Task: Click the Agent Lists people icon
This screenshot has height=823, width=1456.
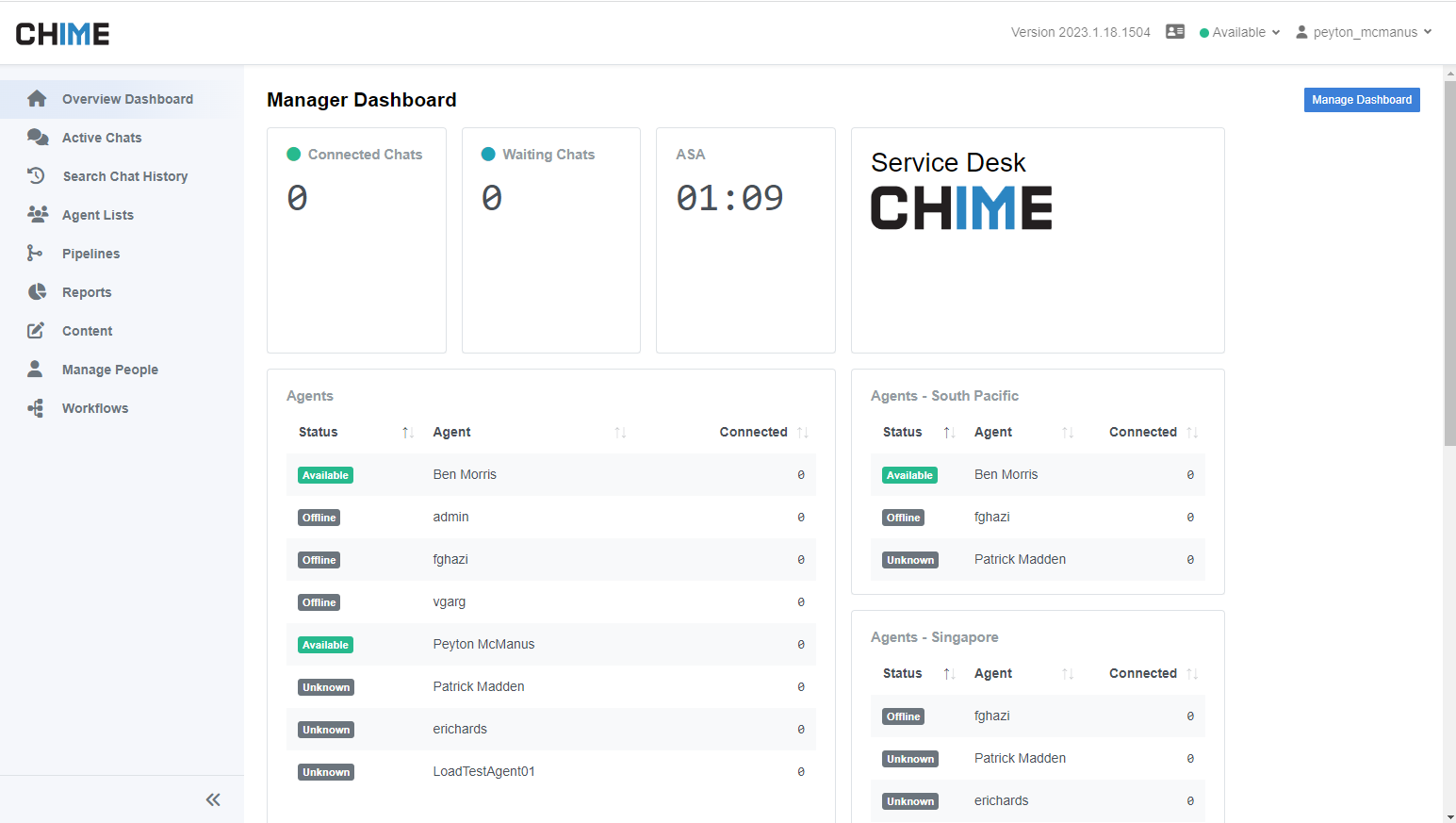Action: pos(38,214)
